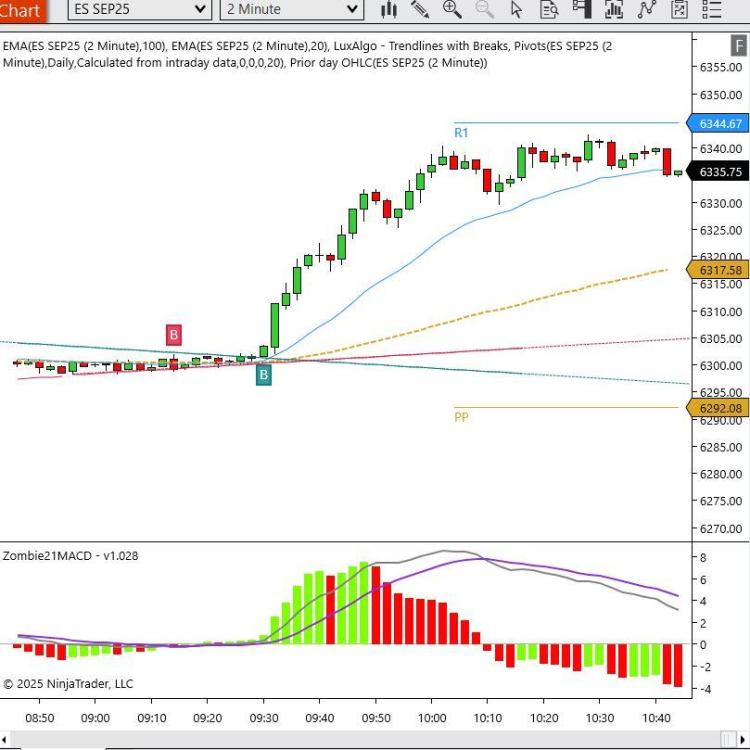Open the Indicators icon
The image size is (750, 750).
[x=614, y=10]
